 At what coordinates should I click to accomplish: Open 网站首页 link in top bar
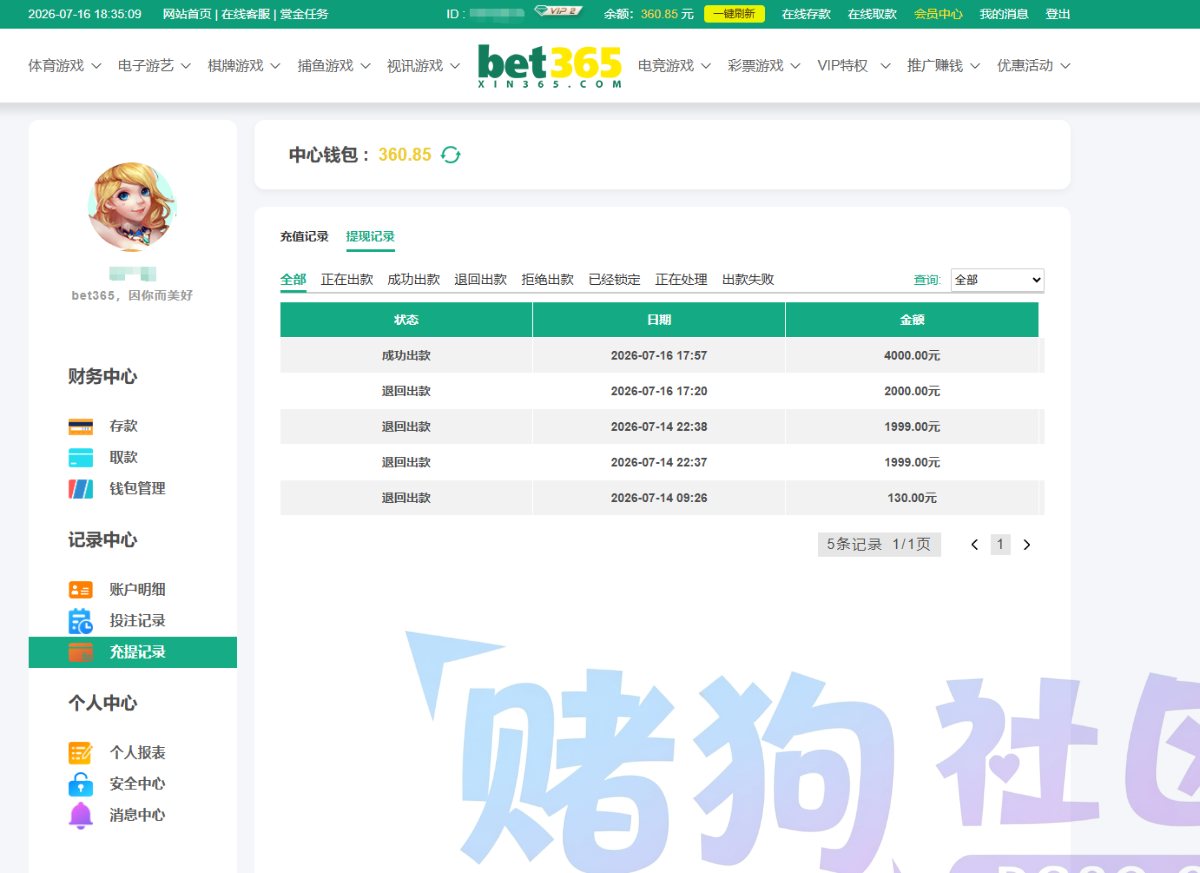(187, 14)
